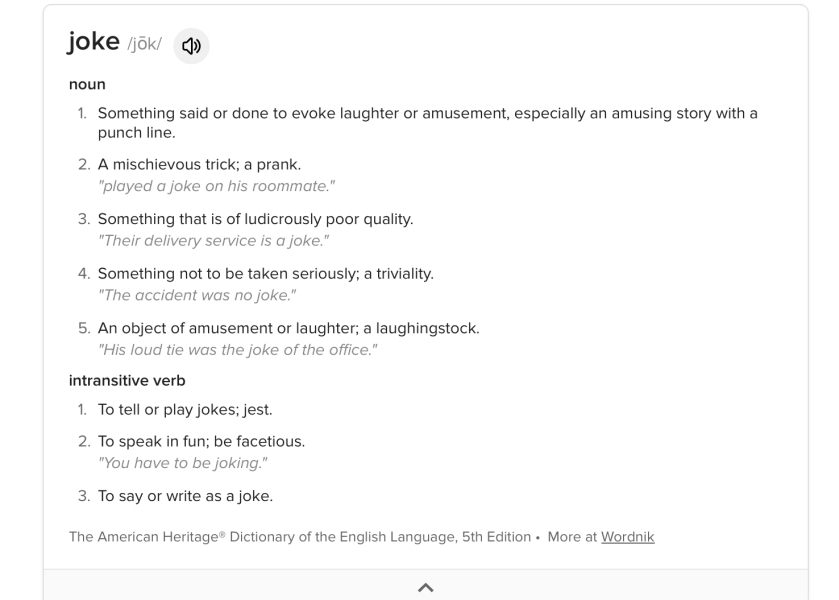Click the example "You have to be joking"
Viewport: 839px width, 600px height.
pyautogui.click(x=182, y=463)
